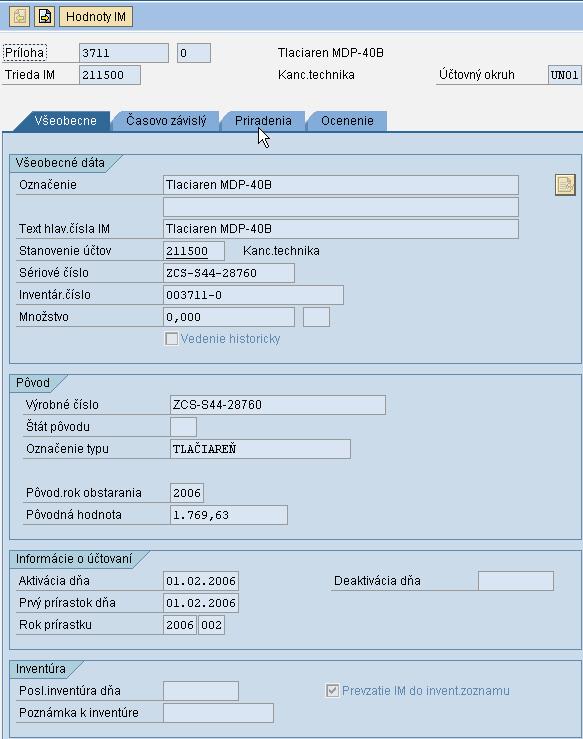583x739 pixels.
Task: Click the Prvý prírastok dňa date field
Action: point(201,603)
